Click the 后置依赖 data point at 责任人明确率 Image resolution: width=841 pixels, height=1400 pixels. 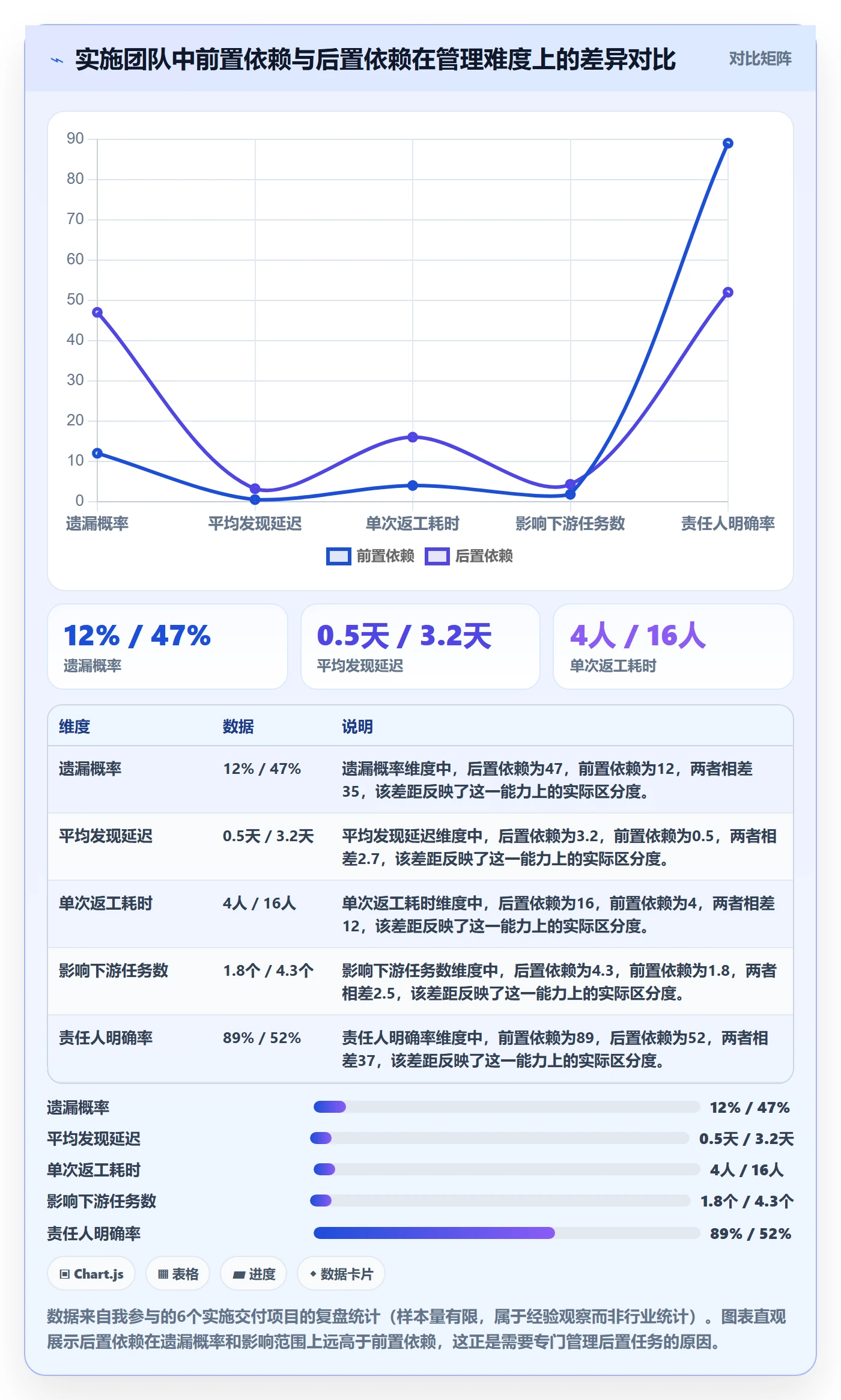click(727, 292)
